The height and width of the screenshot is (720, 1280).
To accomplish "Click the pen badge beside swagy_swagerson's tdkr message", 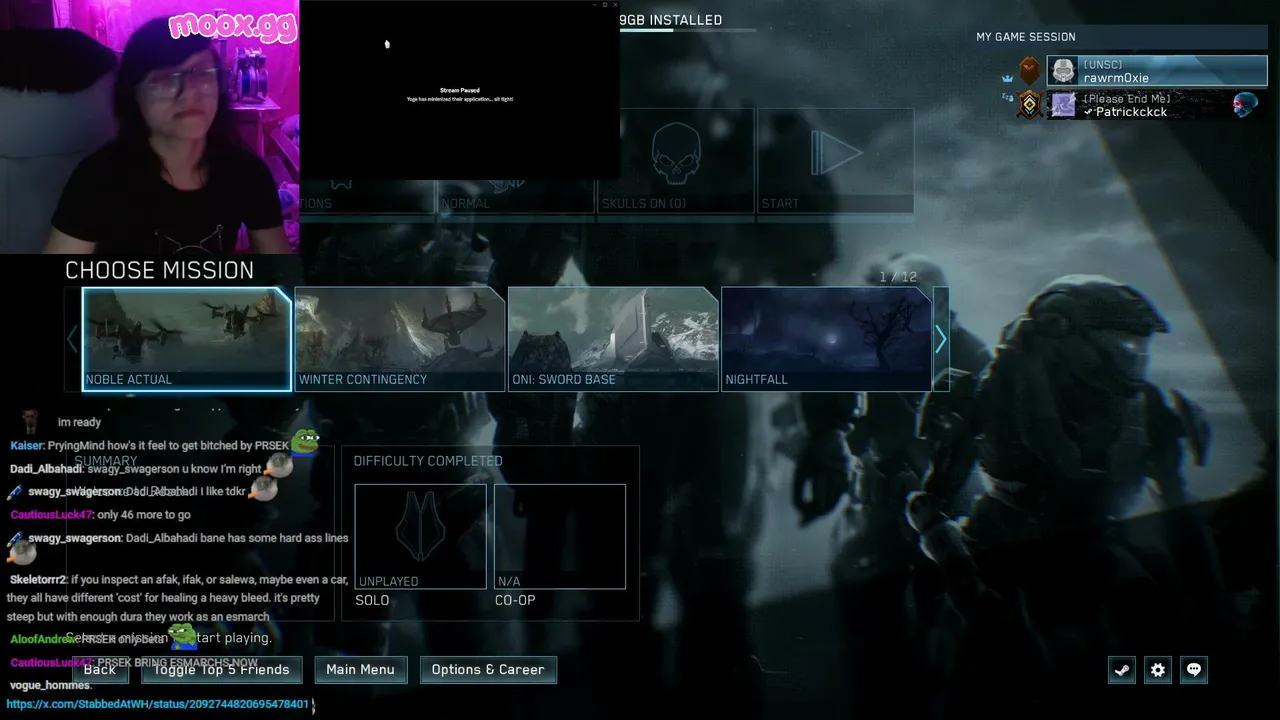I will coord(14,492).
